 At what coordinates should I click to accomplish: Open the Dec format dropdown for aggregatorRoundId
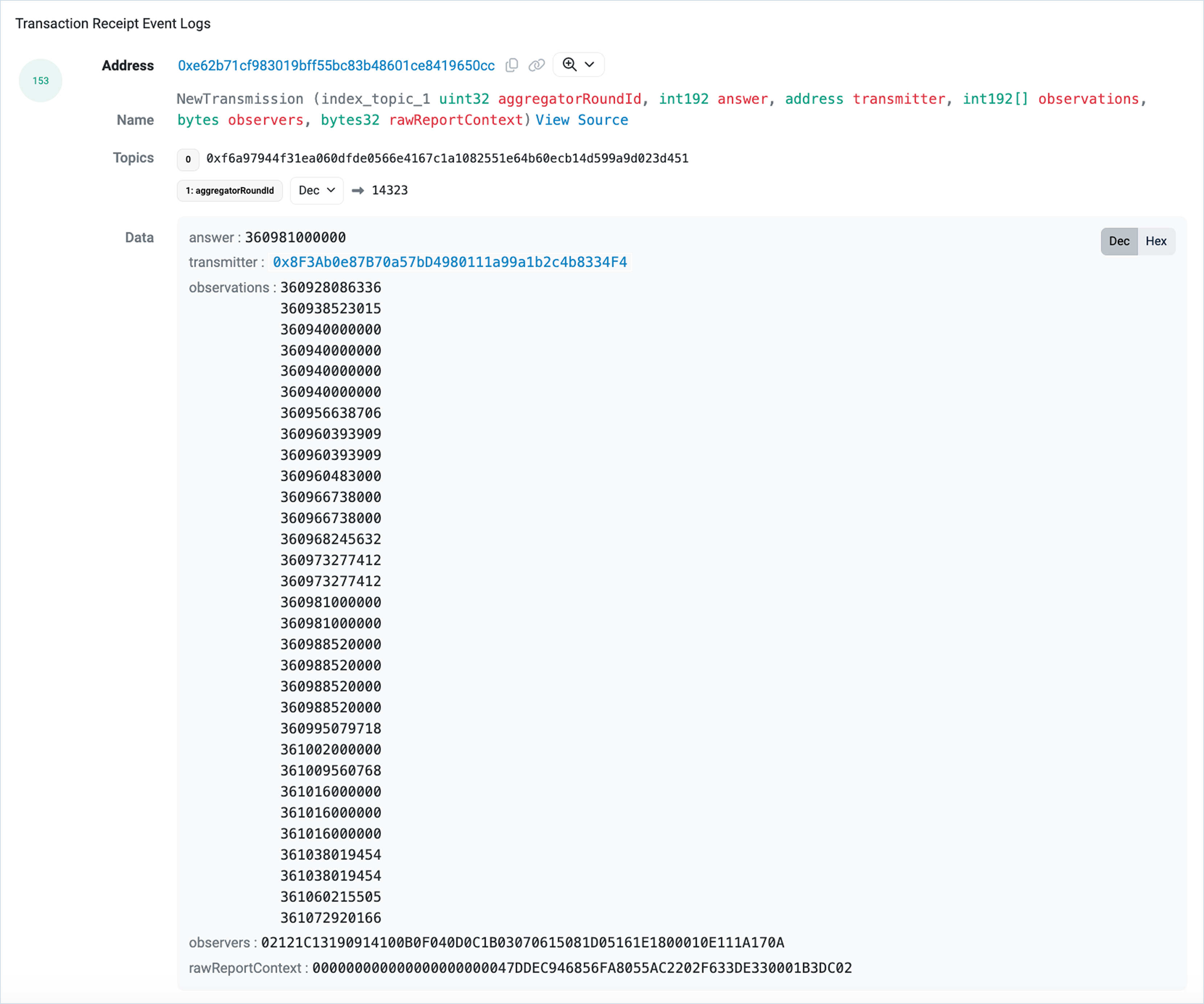(x=317, y=190)
